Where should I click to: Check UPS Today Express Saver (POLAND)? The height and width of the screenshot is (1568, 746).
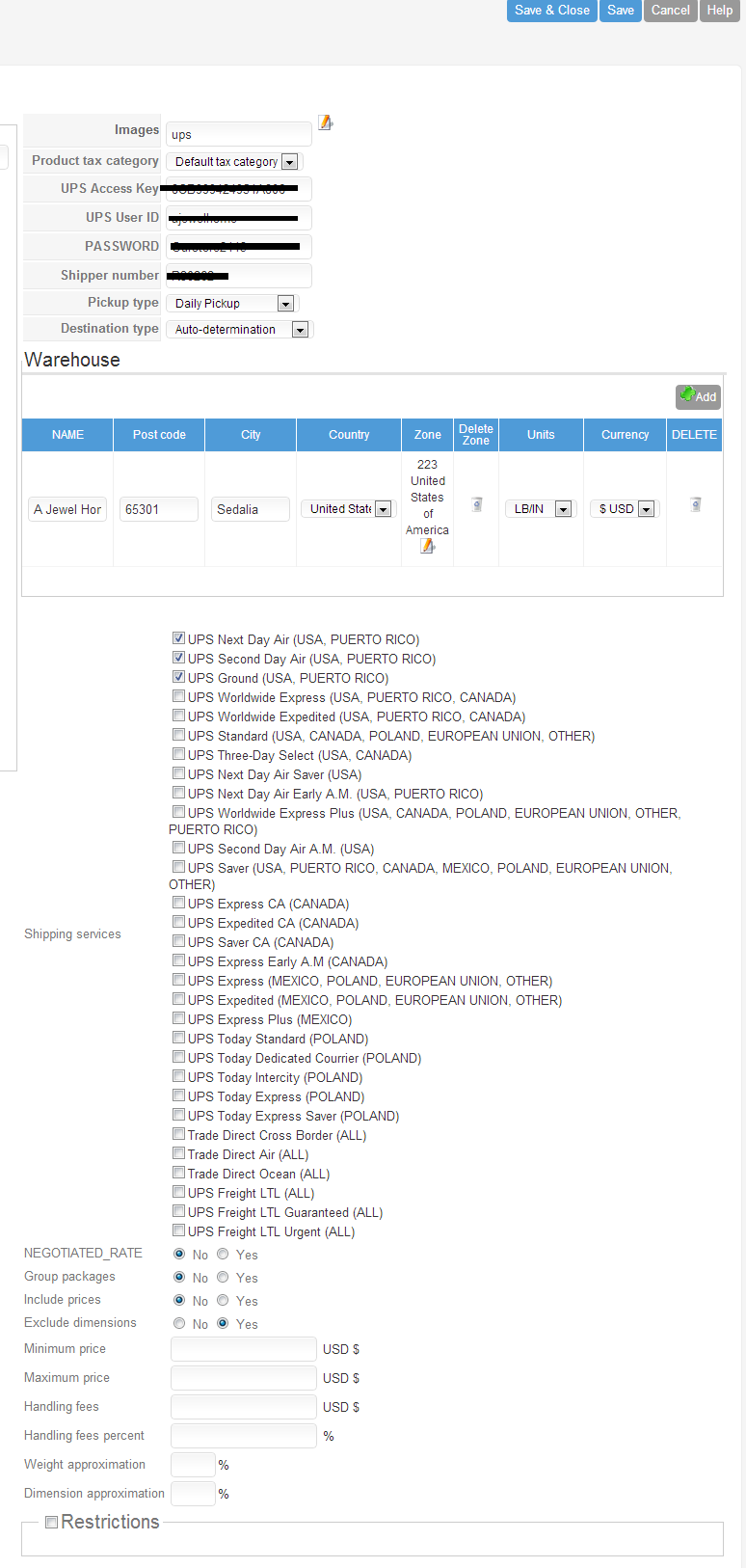(x=178, y=1115)
